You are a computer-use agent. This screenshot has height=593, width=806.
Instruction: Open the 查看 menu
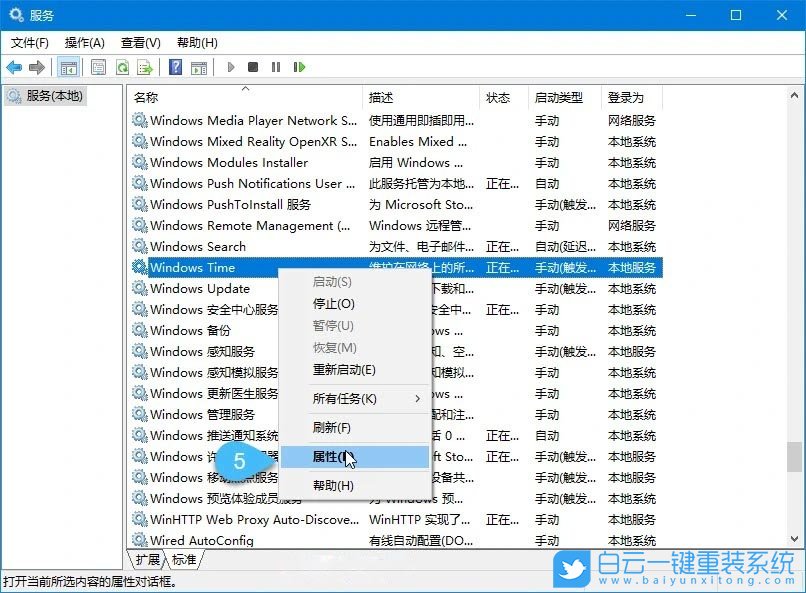coord(140,43)
